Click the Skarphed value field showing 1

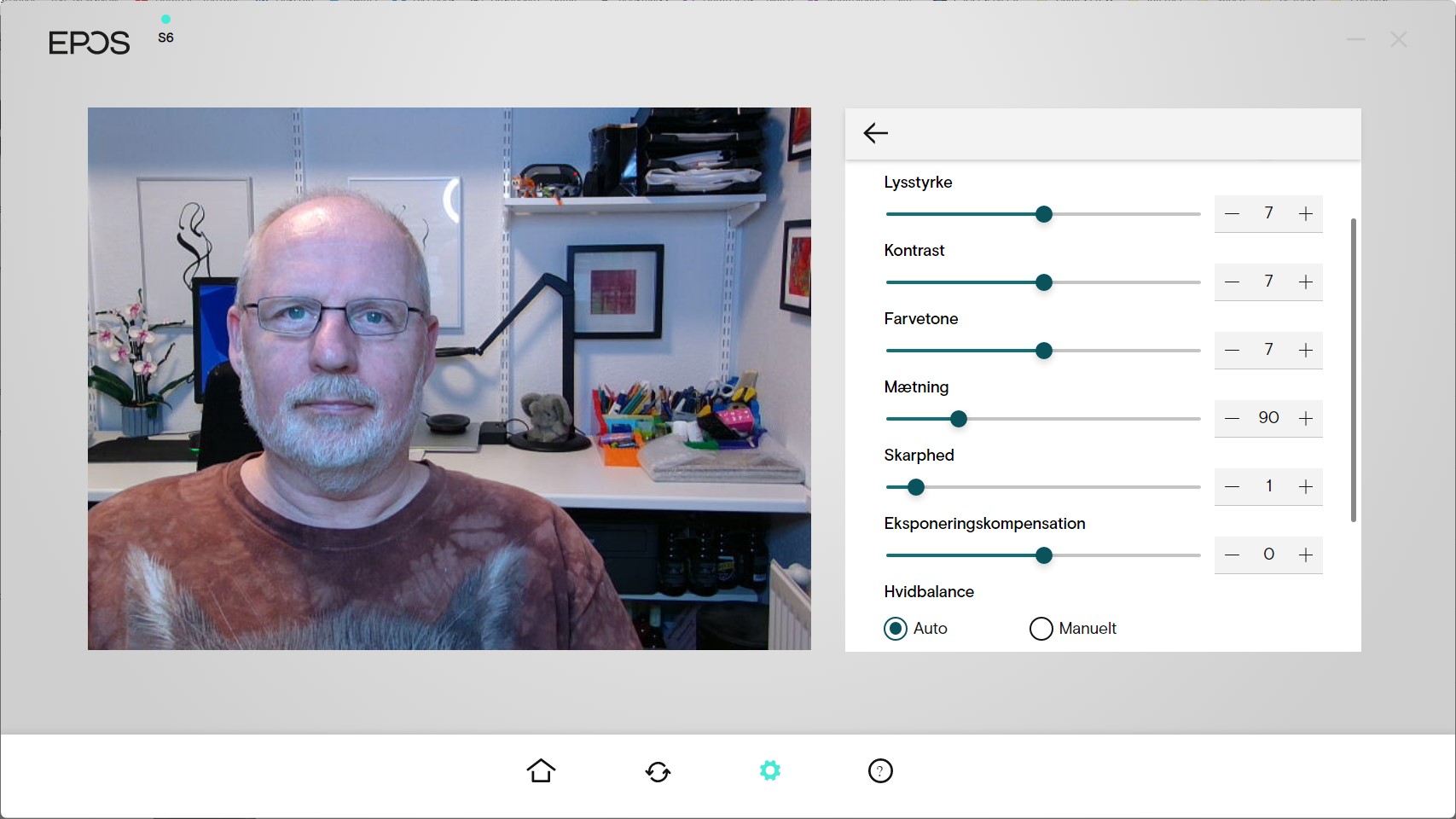1268,486
